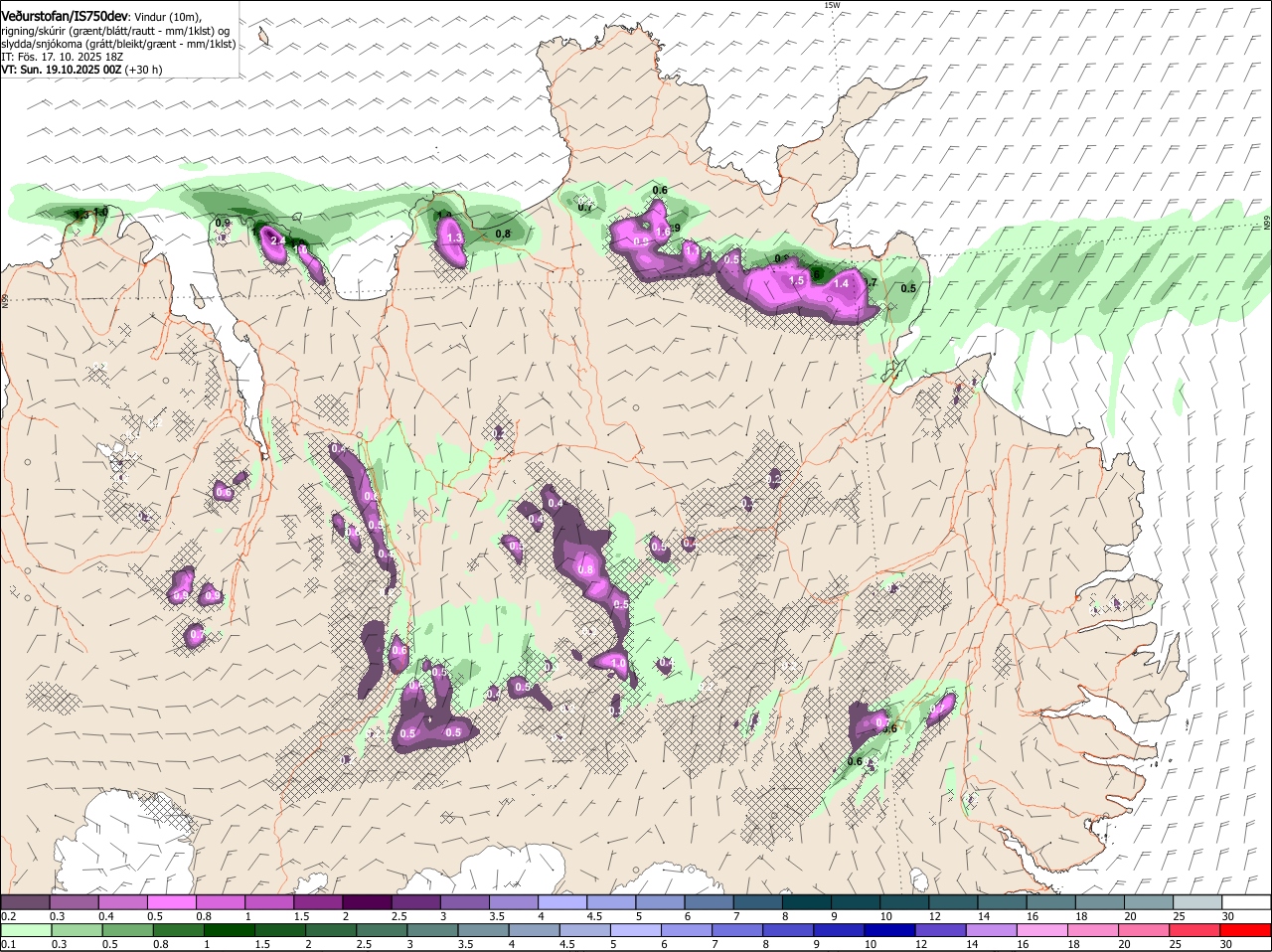This screenshot has height=952, width=1272.
Task: Click the 0.2 label on the snow legend
Action: pyautogui.click(x=8, y=915)
